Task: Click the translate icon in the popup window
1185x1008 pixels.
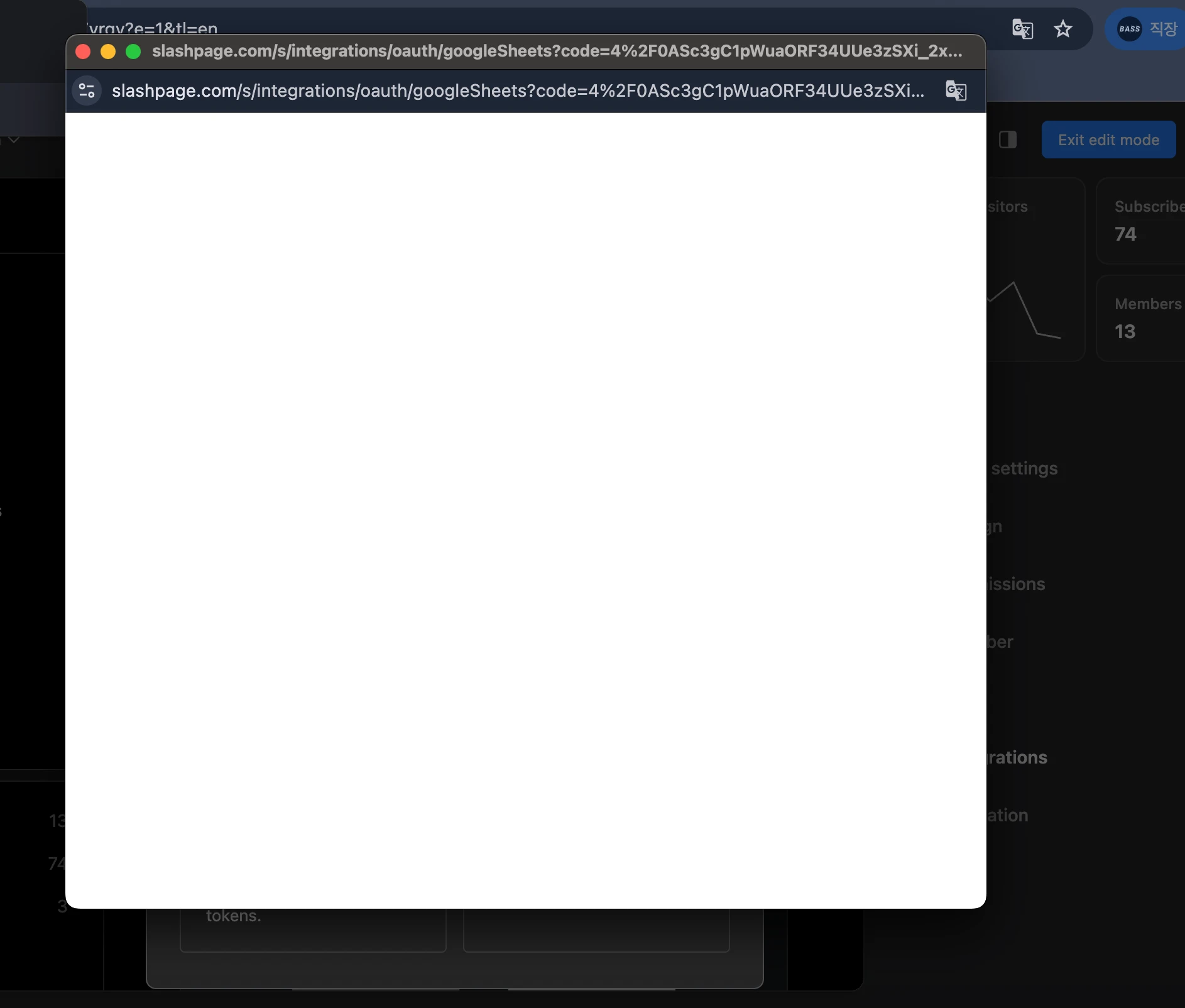Action: coord(956,91)
